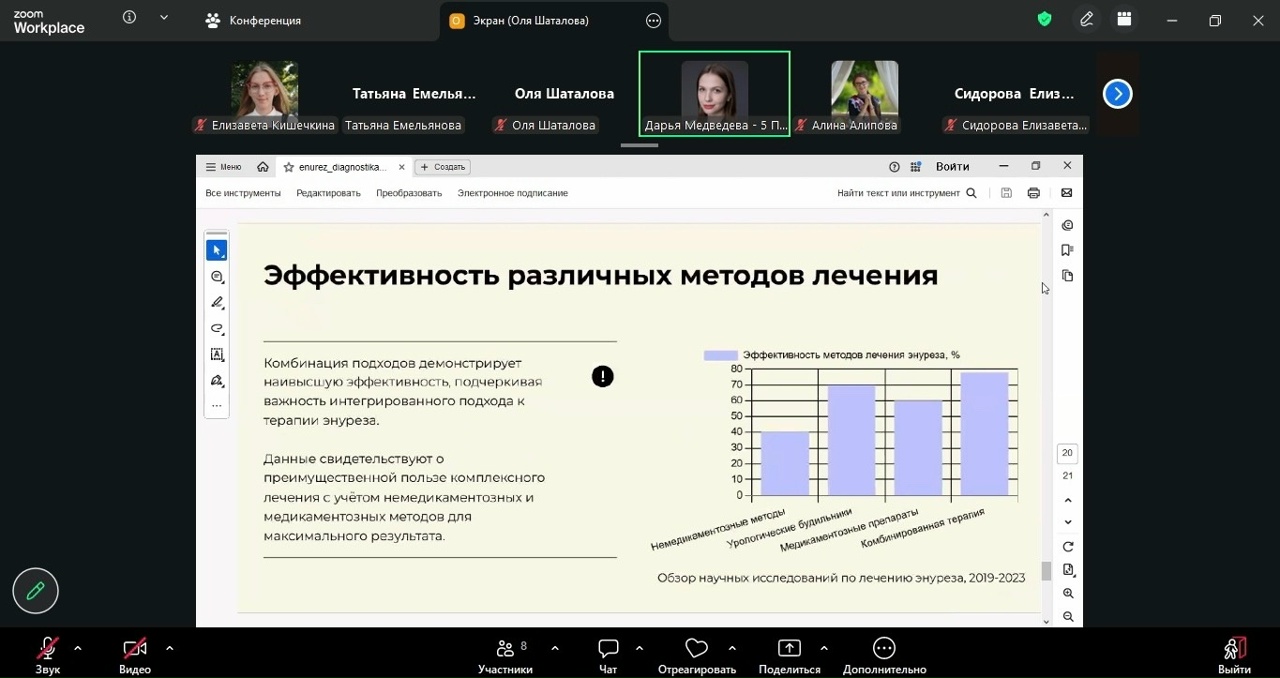Click the green encryption shield icon

click(x=1044, y=19)
